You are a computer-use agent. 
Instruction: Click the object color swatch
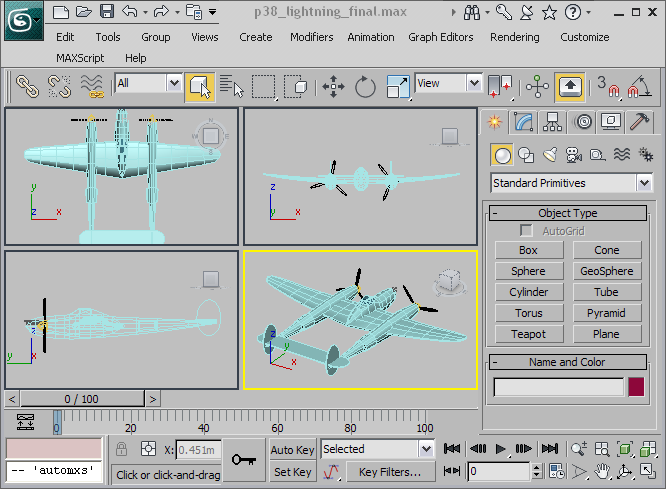[636, 387]
